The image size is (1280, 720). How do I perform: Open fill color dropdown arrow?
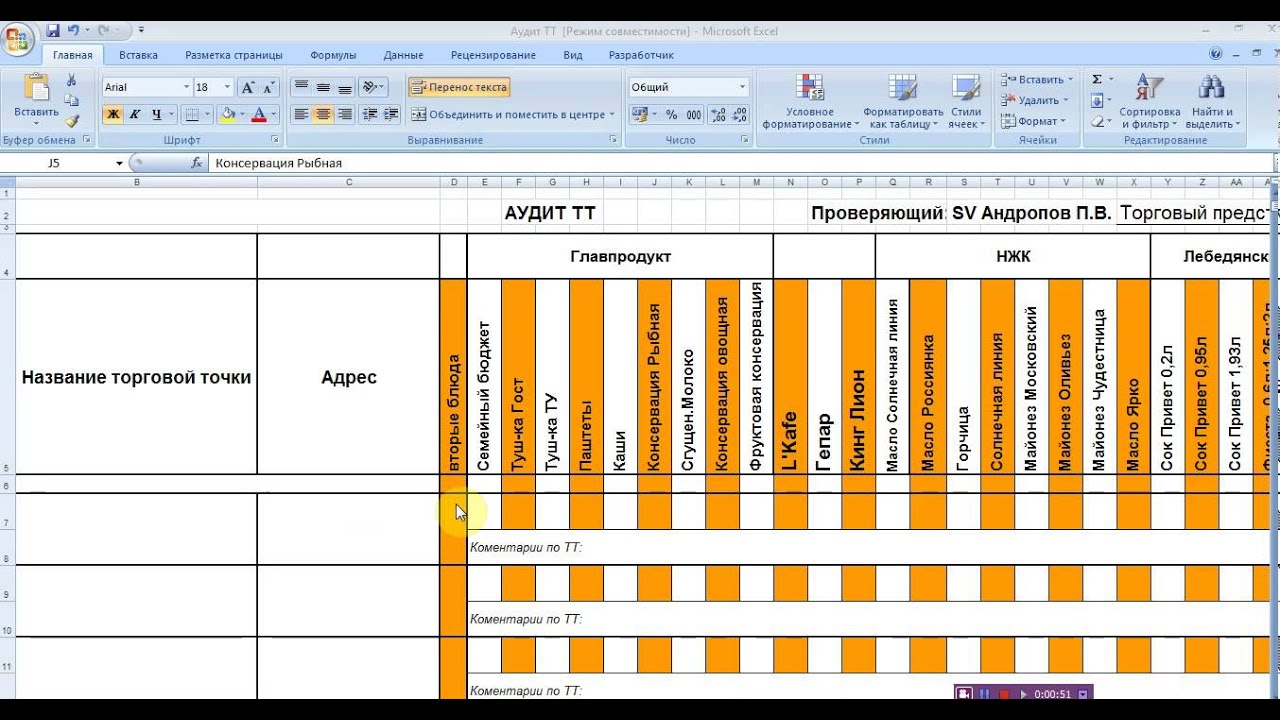pos(243,114)
